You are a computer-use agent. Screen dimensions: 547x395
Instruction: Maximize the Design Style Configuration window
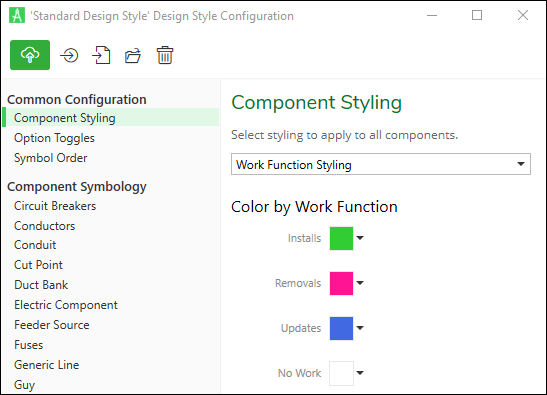[x=477, y=15]
